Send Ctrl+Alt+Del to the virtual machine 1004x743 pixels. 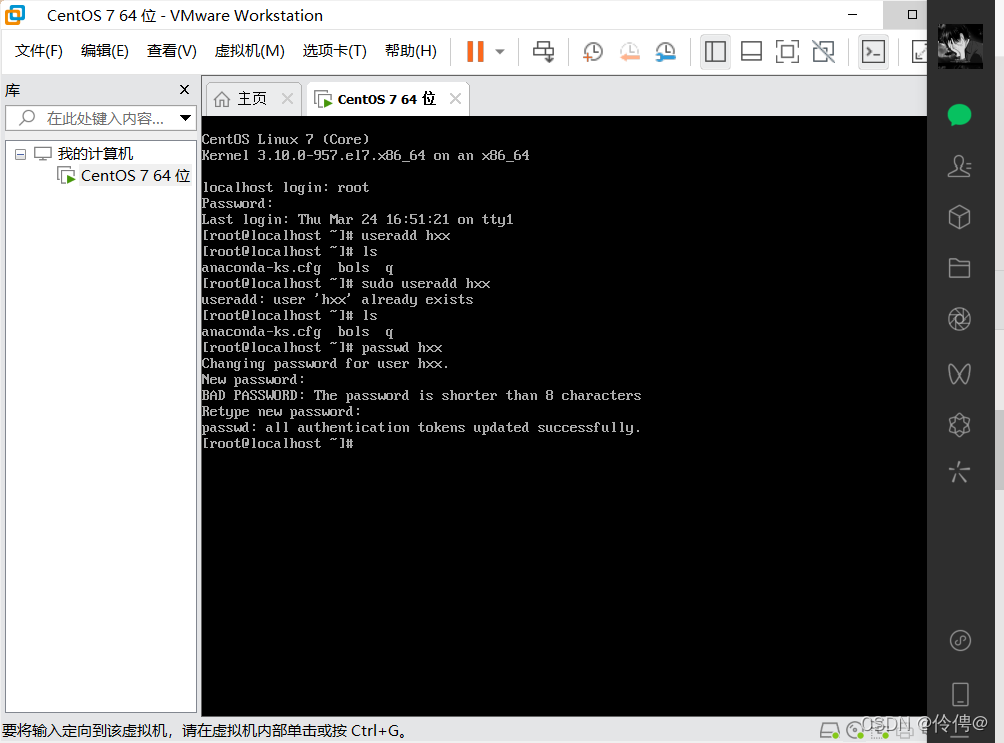[x=544, y=51]
